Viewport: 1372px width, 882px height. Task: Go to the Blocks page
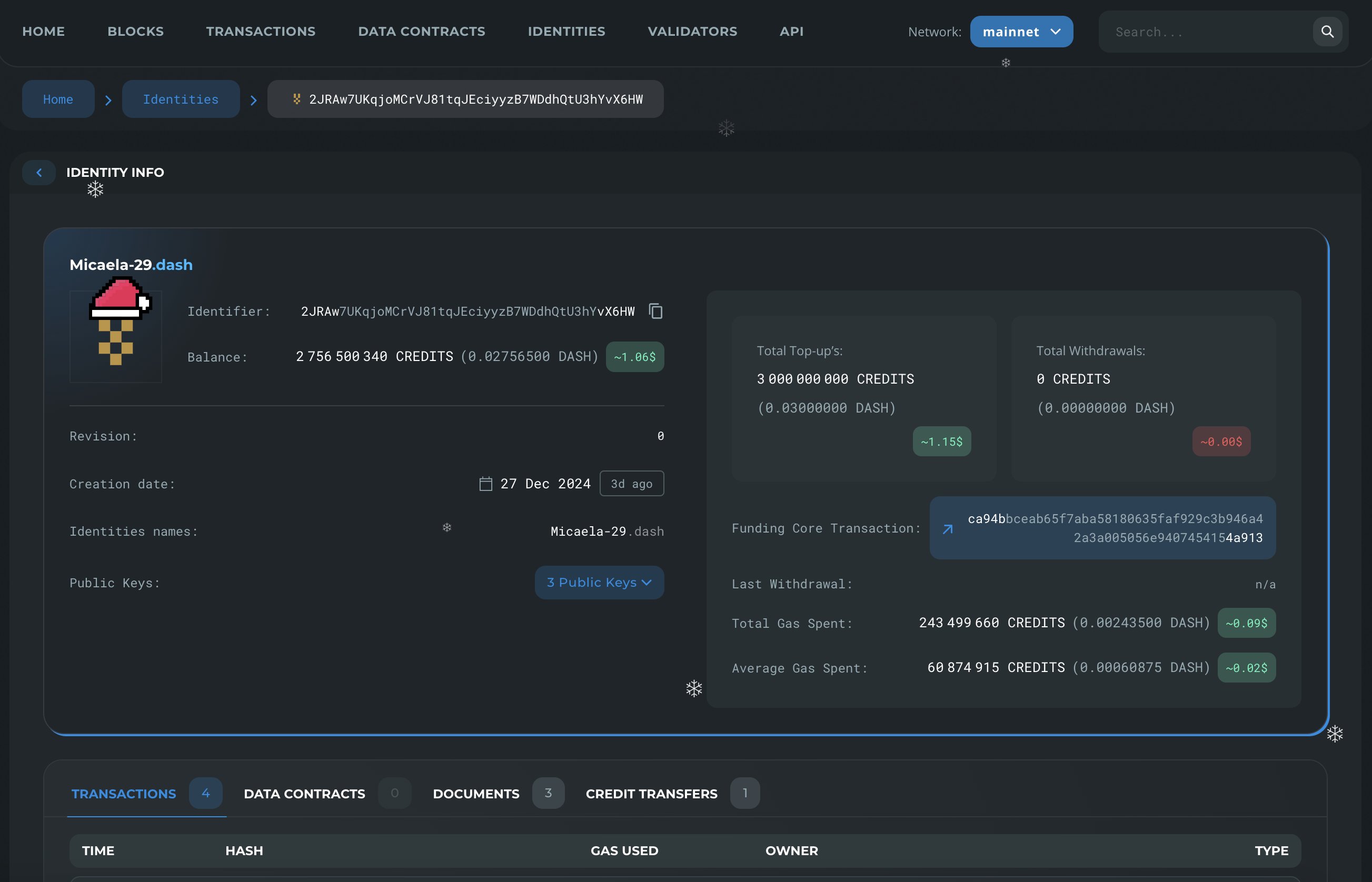(x=135, y=32)
